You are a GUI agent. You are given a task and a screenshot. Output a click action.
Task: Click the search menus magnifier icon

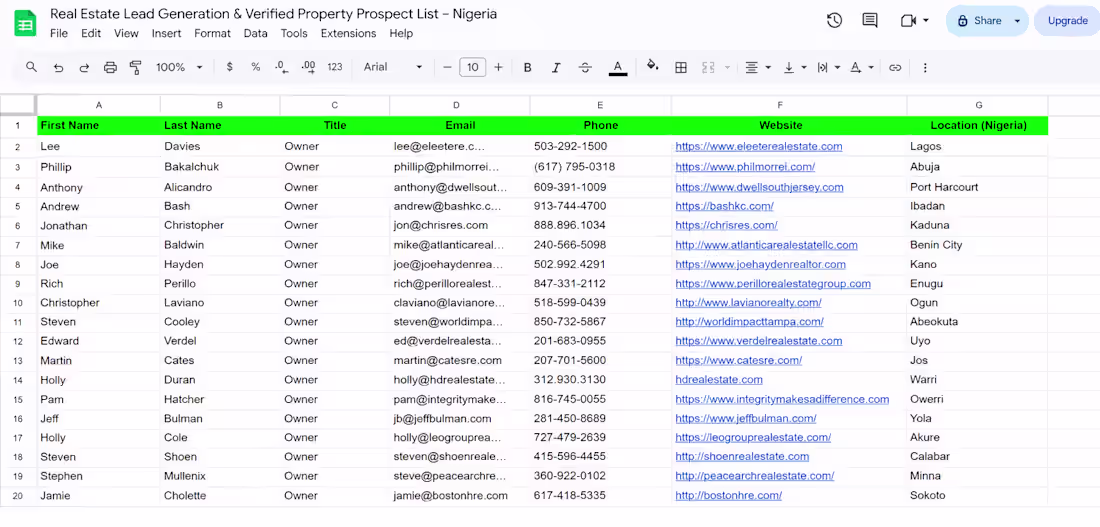(x=32, y=67)
